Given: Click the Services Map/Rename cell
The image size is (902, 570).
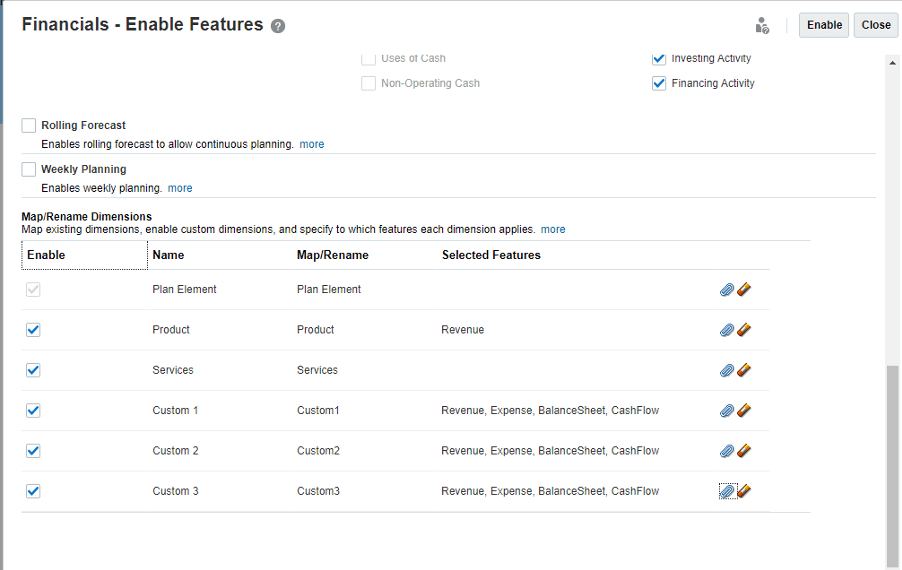Looking at the screenshot, I should point(317,370).
